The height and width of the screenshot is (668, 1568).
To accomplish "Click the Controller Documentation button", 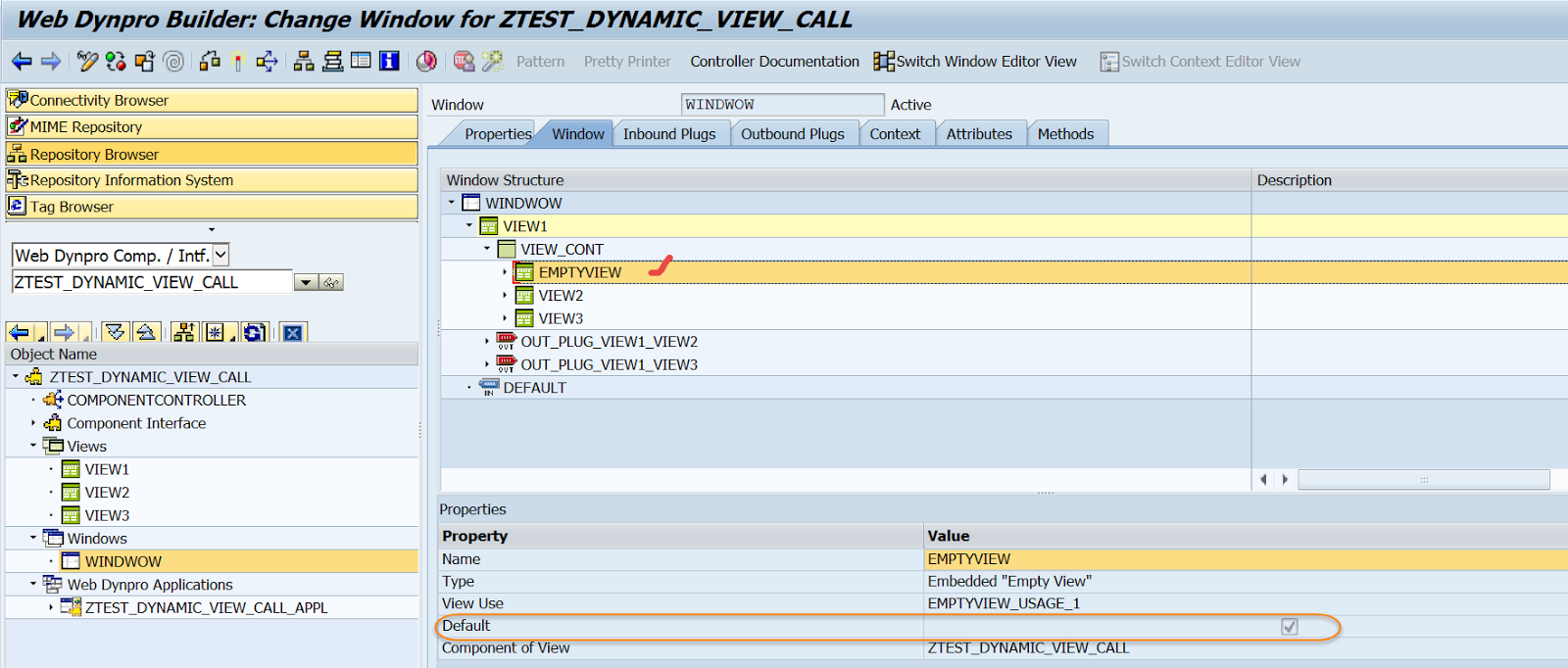I will (x=774, y=62).
